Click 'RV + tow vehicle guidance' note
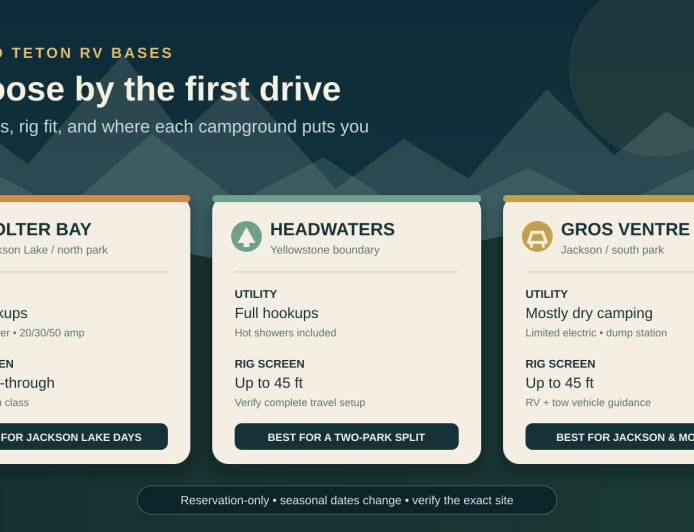The height and width of the screenshot is (532, 694). pos(588,403)
